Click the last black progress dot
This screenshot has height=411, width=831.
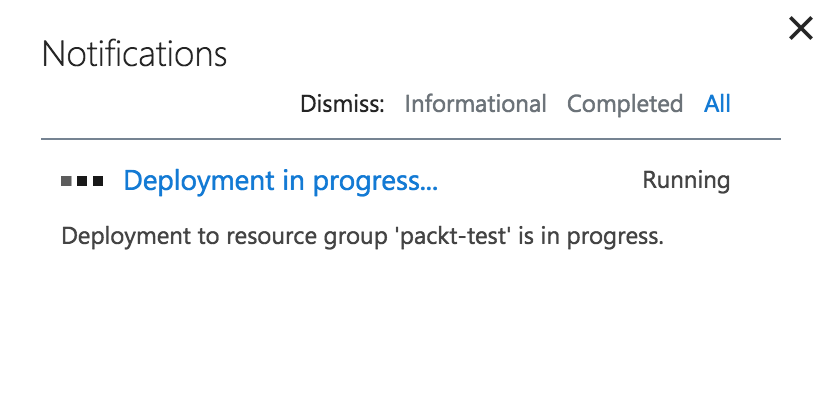[98, 181]
